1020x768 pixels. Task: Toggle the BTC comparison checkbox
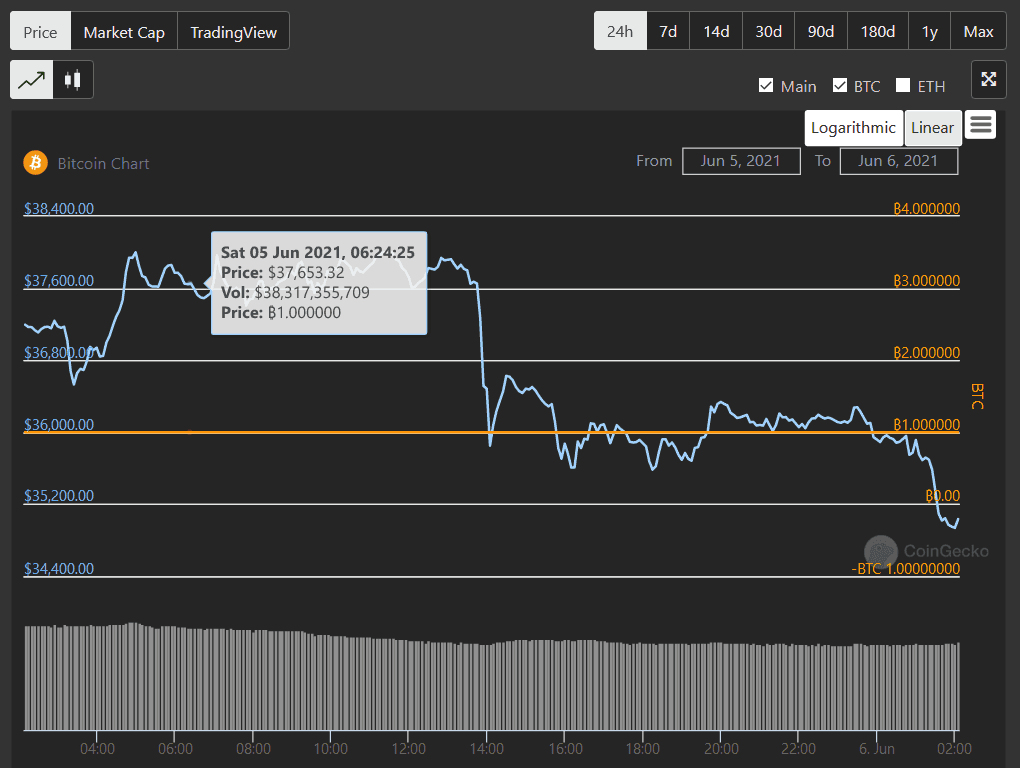coord(840,86)
